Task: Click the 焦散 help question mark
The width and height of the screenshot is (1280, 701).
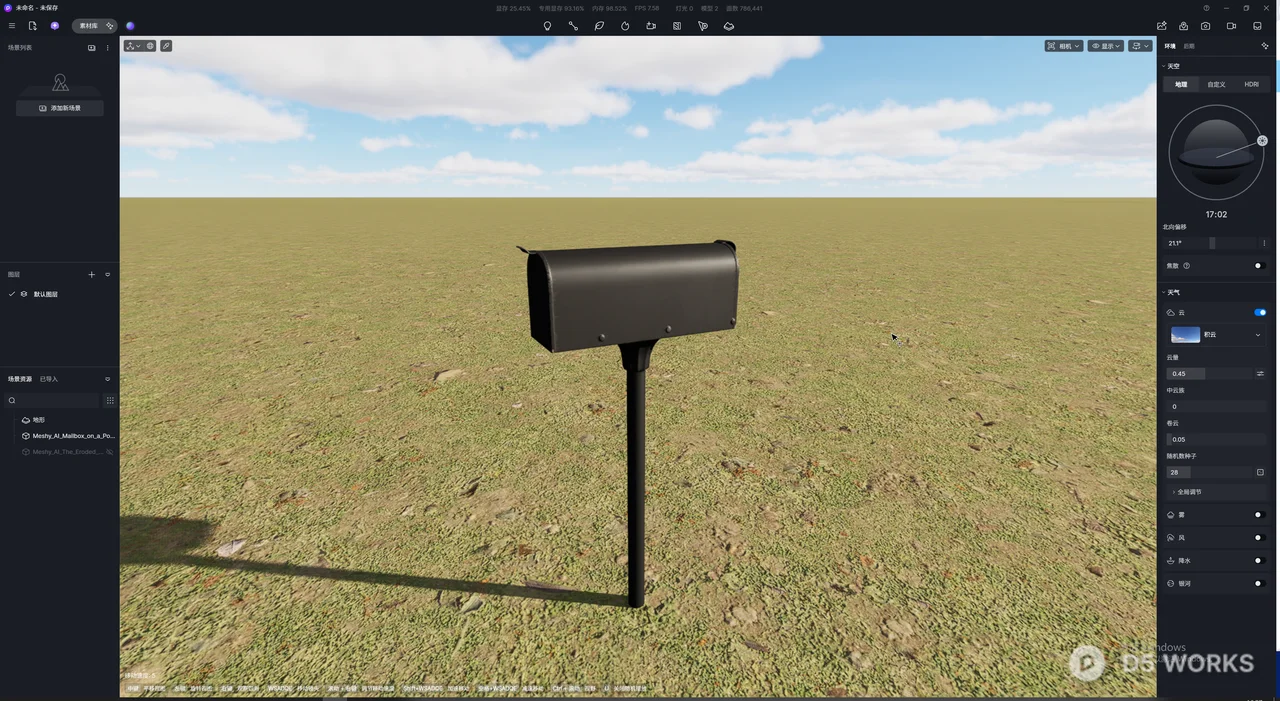Action: click(1187, 266)
